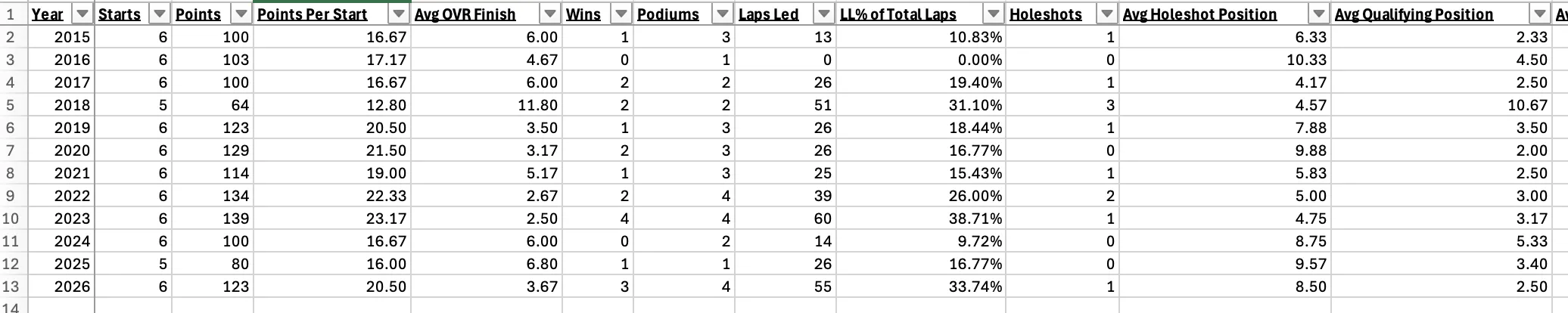Viewport: 1568px width, 313px height.
Task: Open the Holeshots column filter dropdown
Action: click(1107, 14)
